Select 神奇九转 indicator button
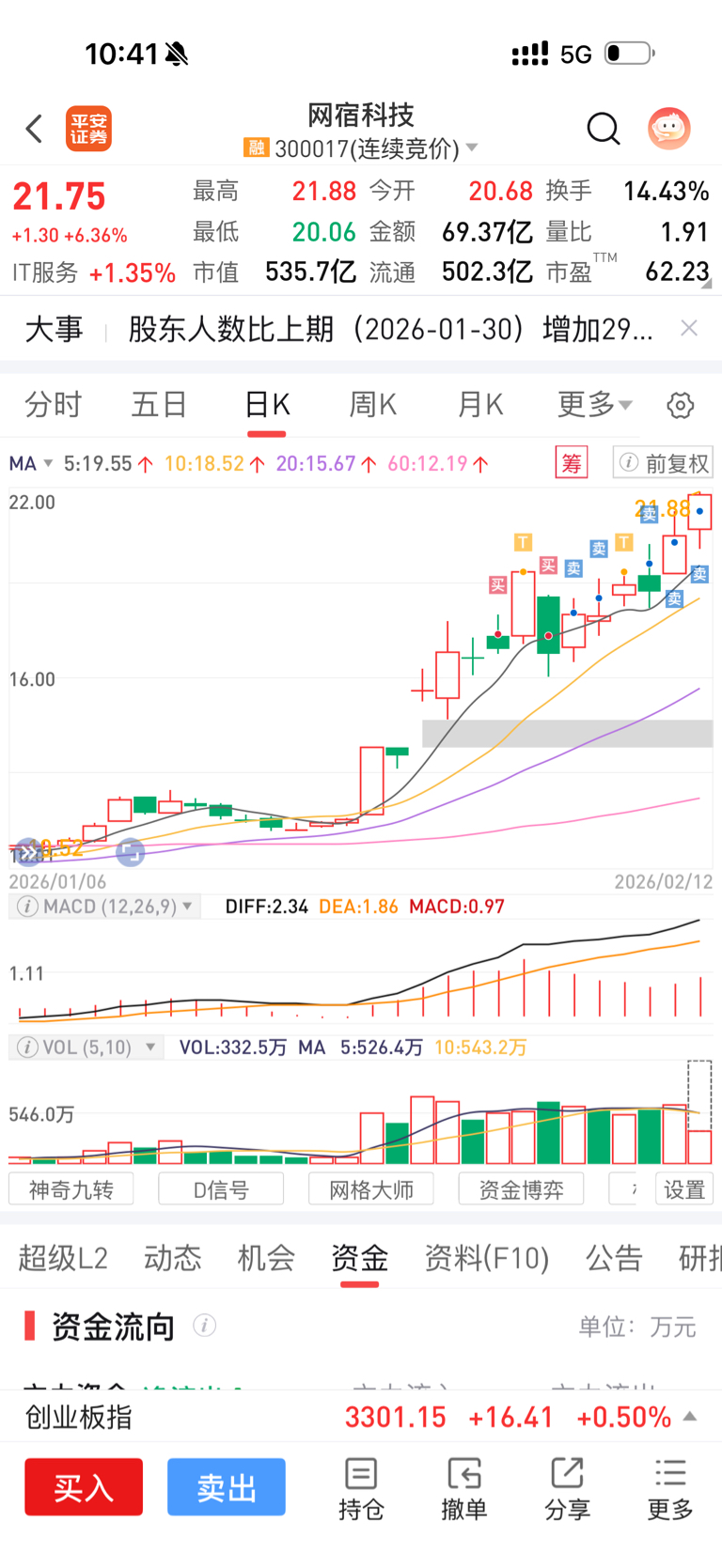 [x=71, y=1189]
